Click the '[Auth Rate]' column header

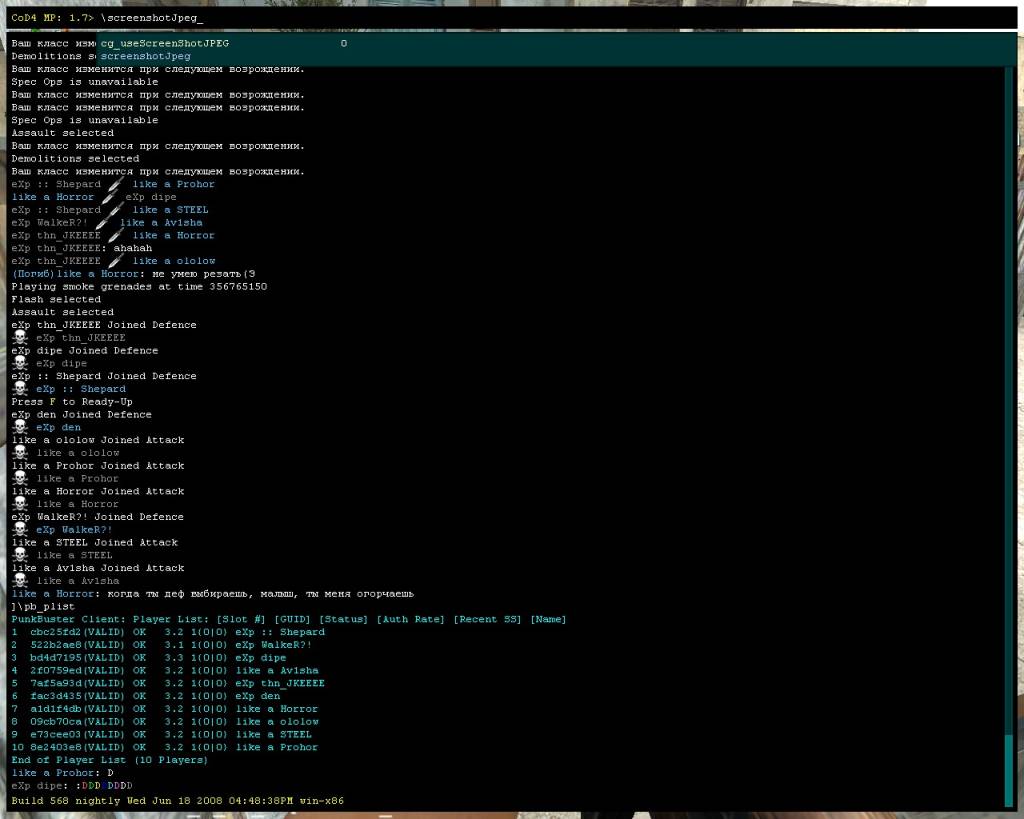coord(411,619)
